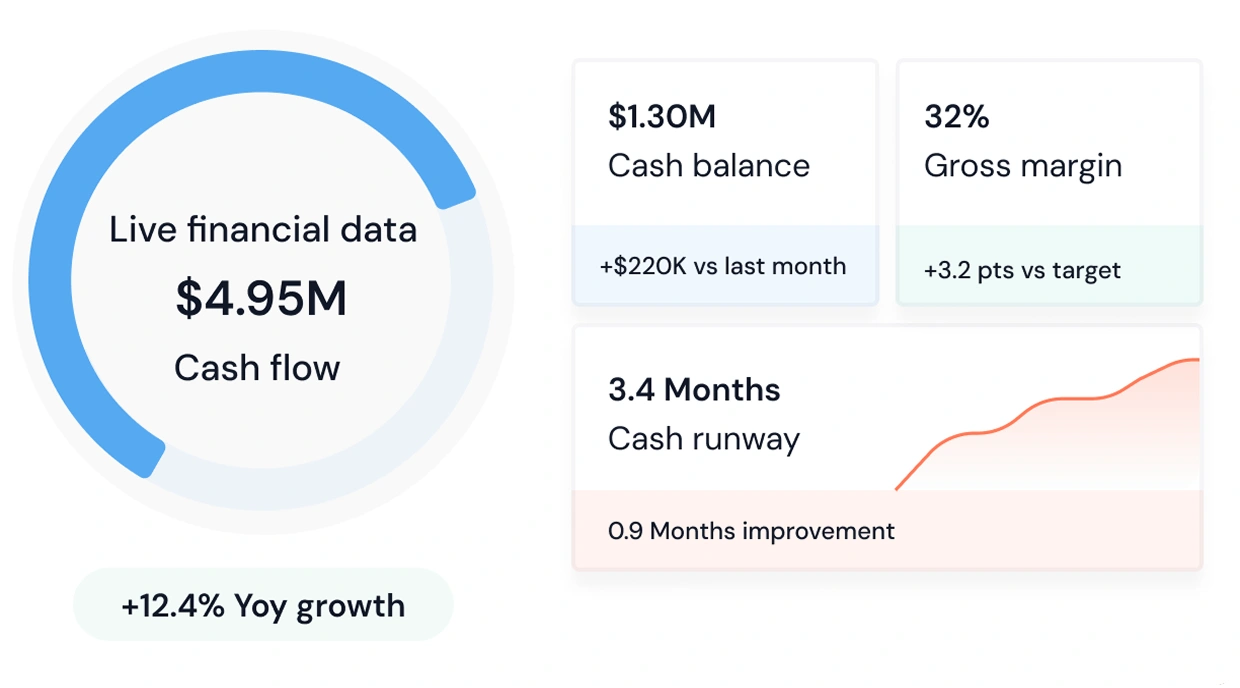
Task: Click the shaded area beneath the orange trend line
Action: click(x=1100, y=450)
